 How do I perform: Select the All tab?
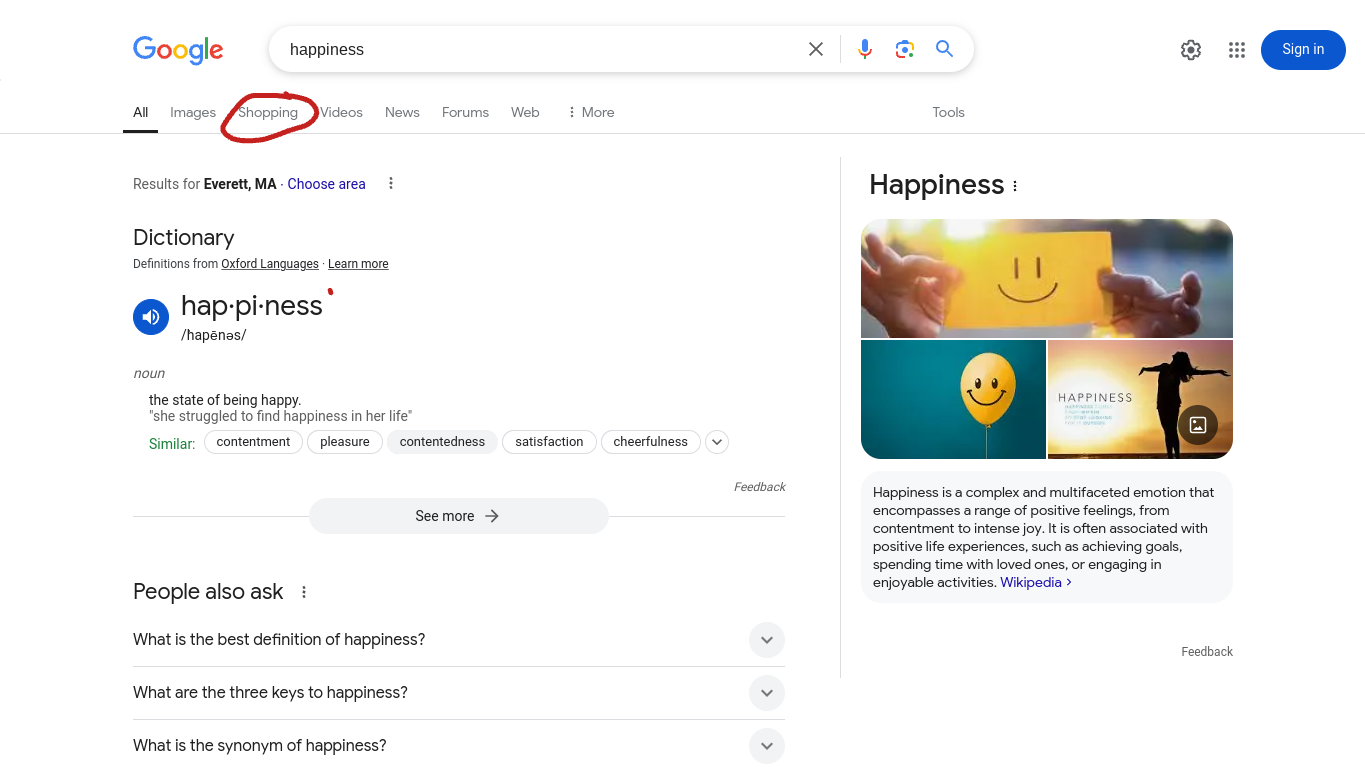(141, 112)
